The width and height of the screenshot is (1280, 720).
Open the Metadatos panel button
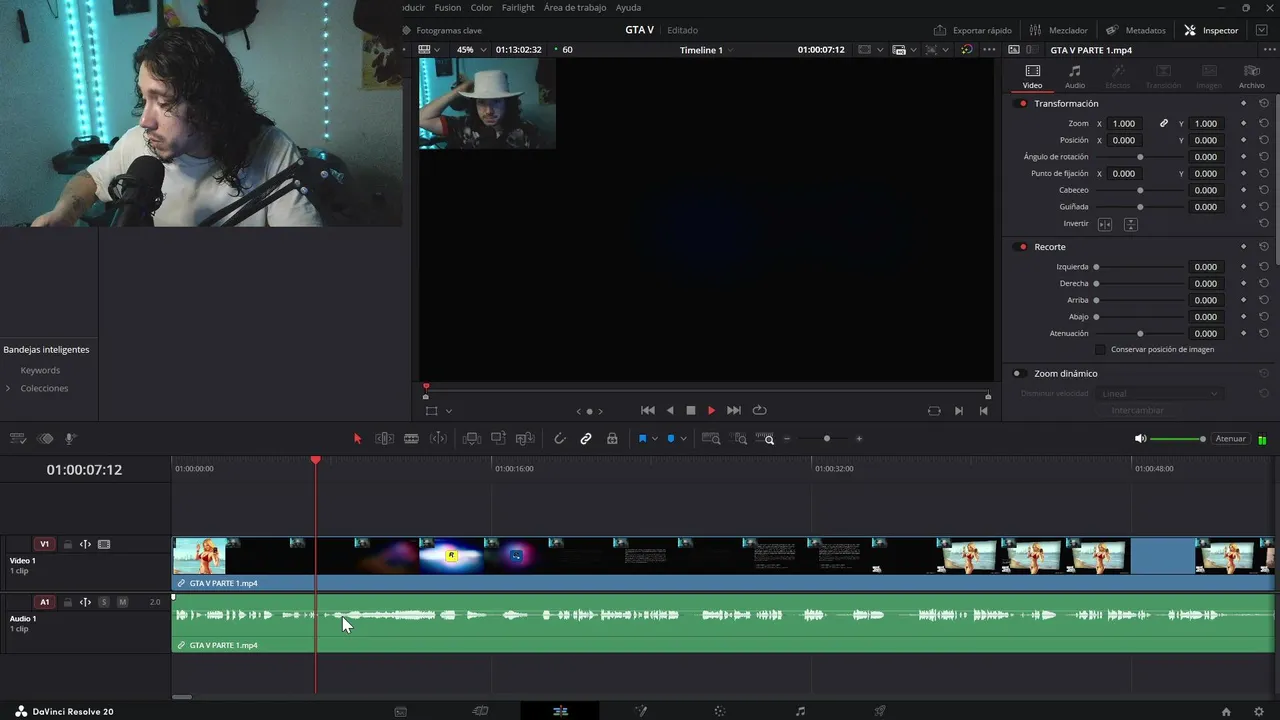coord(1135,30)
